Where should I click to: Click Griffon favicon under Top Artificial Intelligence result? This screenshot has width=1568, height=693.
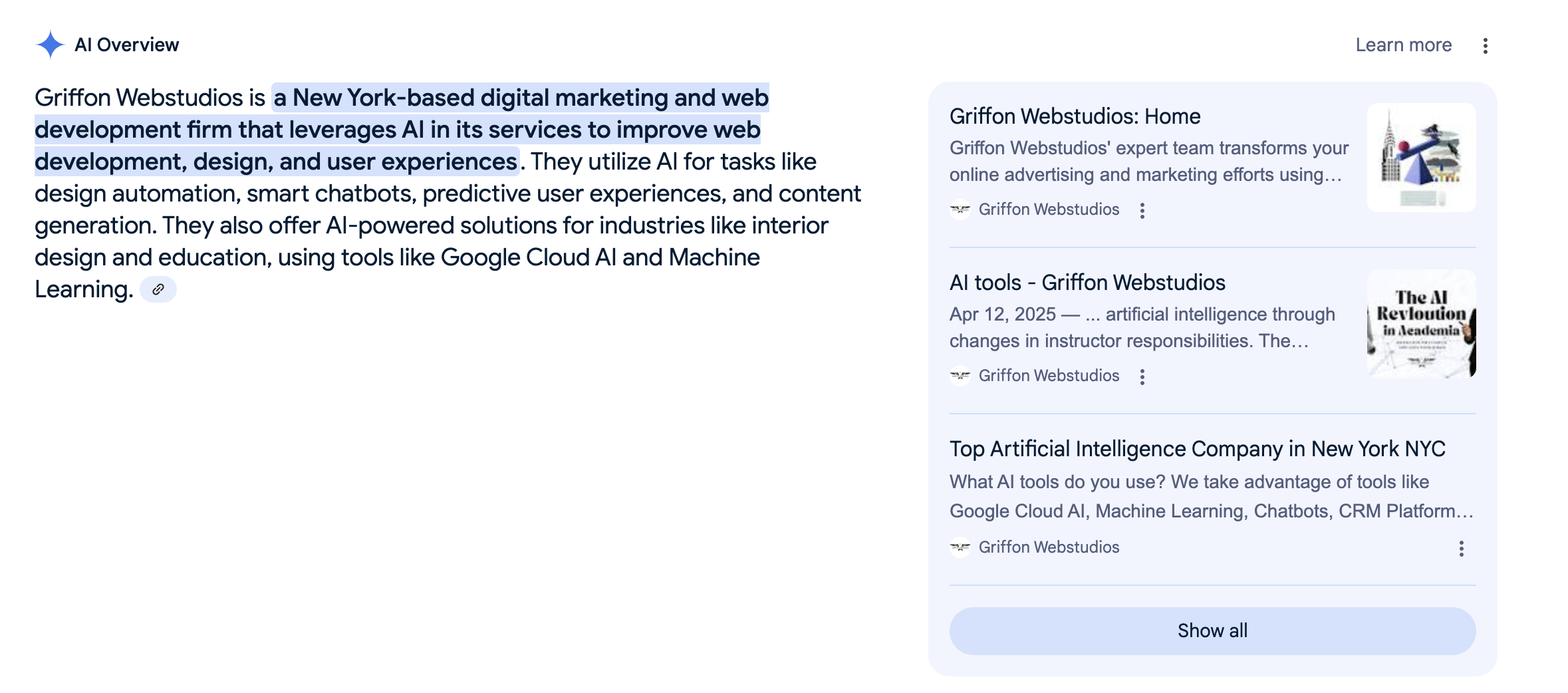pos(960,547)
